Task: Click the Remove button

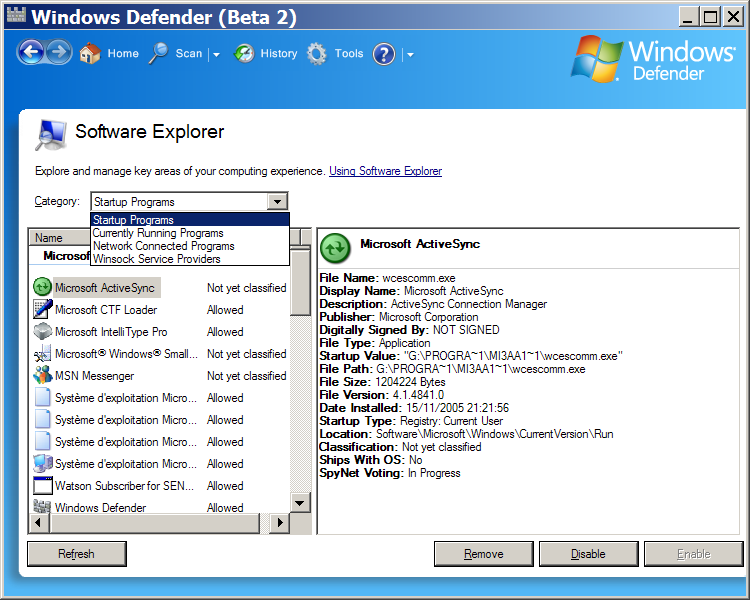Action: [484, 554]
